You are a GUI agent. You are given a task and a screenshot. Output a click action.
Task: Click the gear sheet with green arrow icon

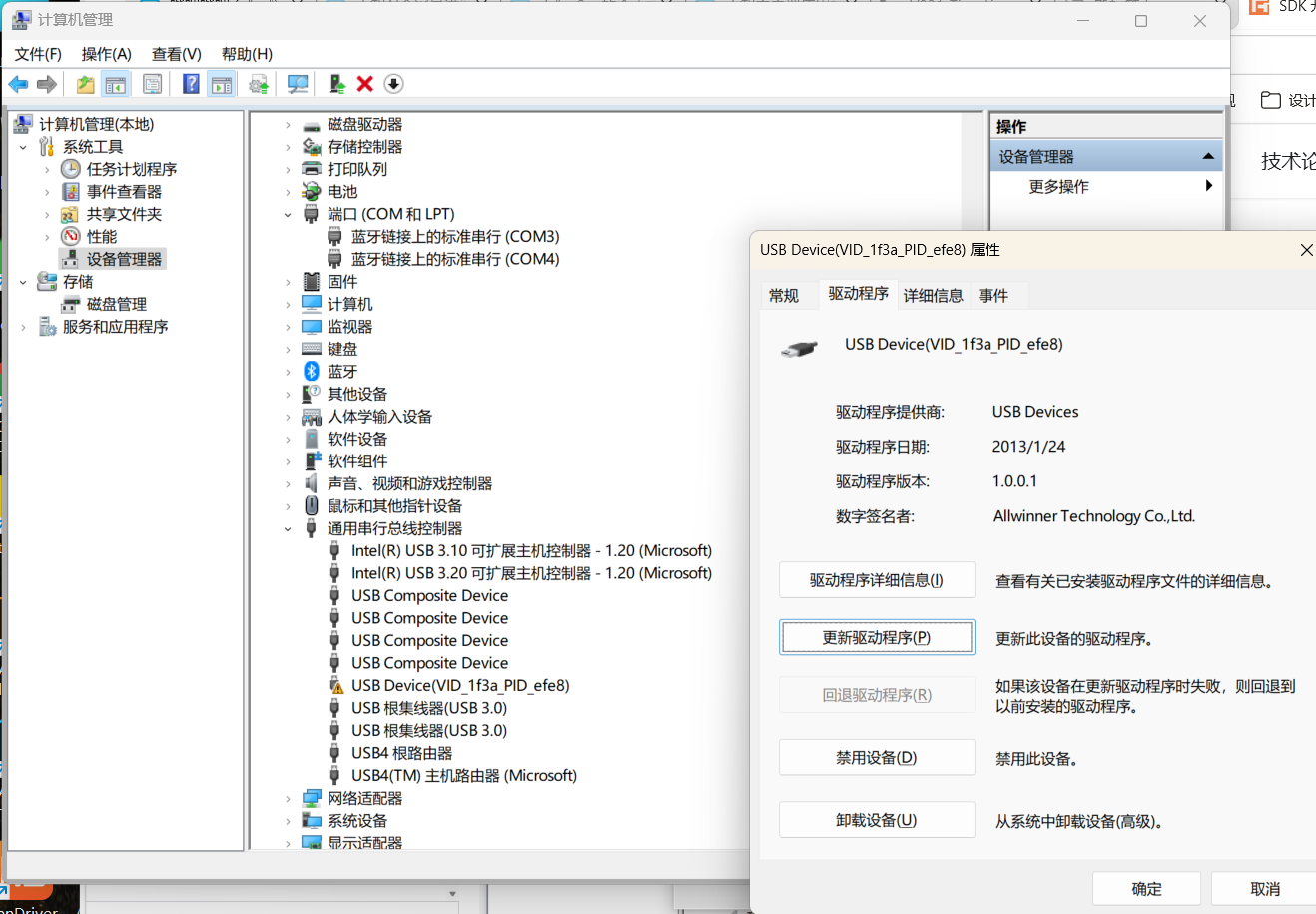coord(259,84)
